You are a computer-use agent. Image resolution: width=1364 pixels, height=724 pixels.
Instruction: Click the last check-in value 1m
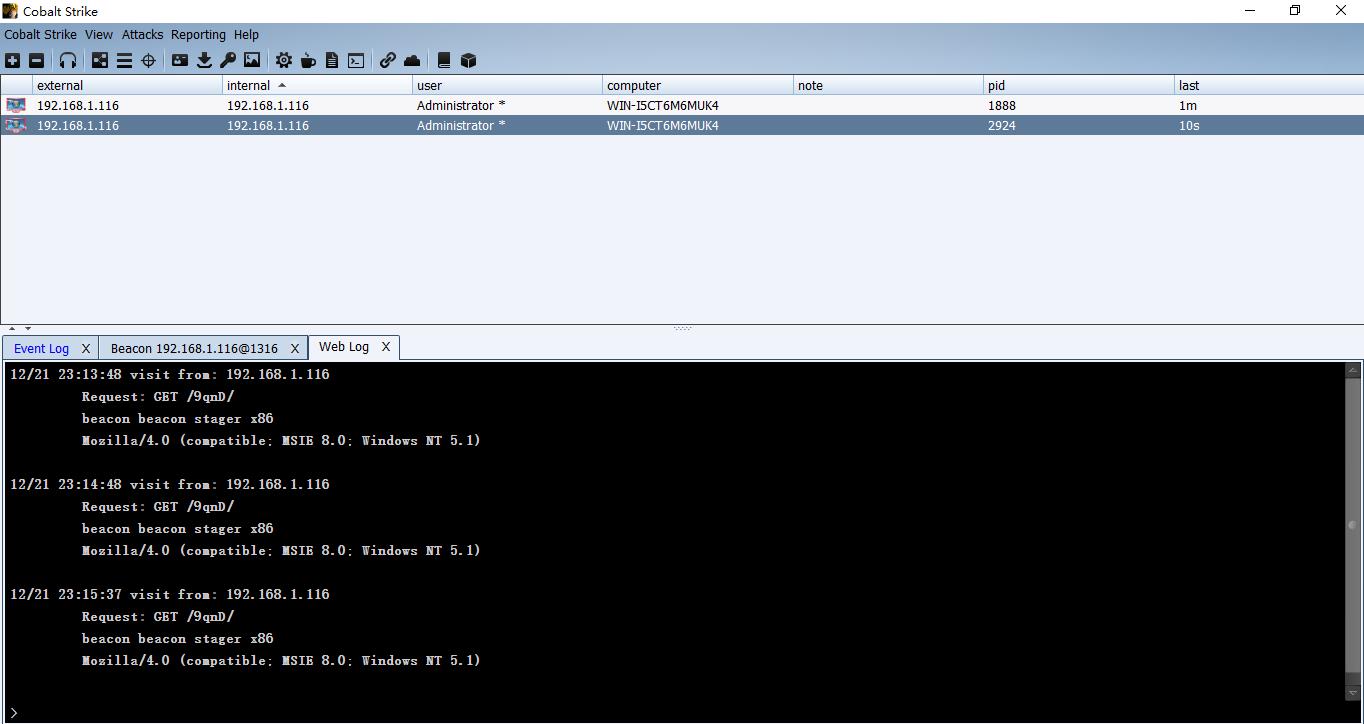coord(1188,105)
